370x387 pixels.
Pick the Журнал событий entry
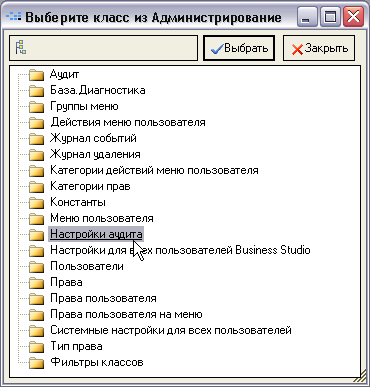(93, 138)
